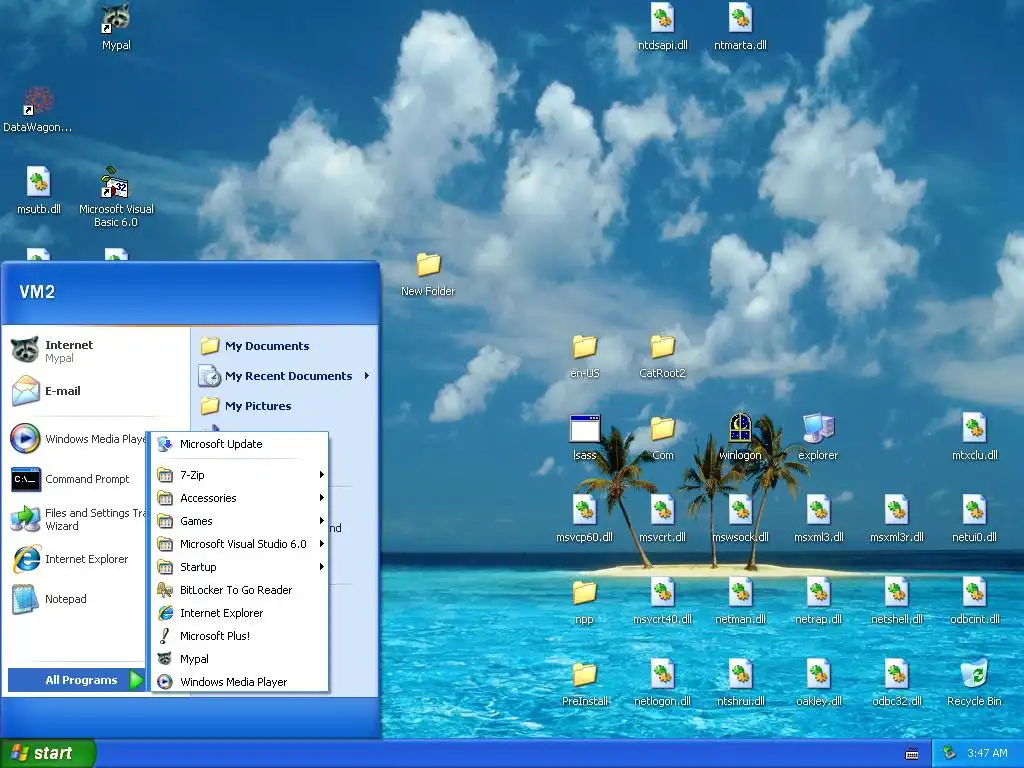Viewport: 1024px width, 768px height.
Task: Open the CatRoot2 folder
Action: (x=662, y=356)
